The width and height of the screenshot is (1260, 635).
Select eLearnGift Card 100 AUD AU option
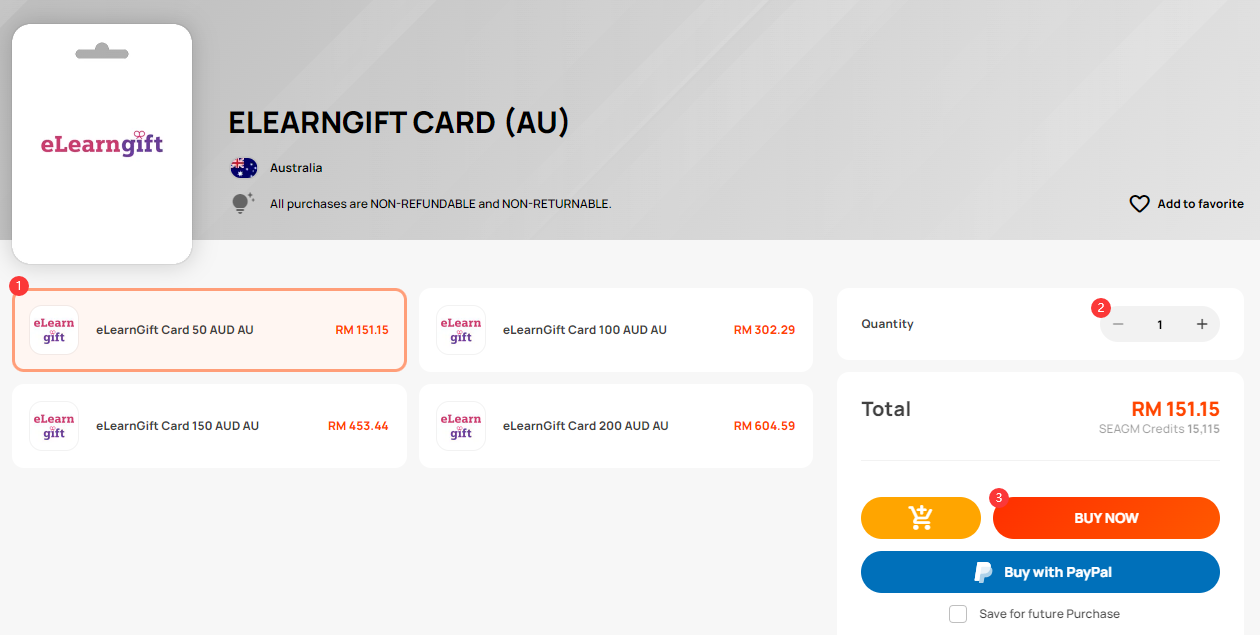coord(616,330)
